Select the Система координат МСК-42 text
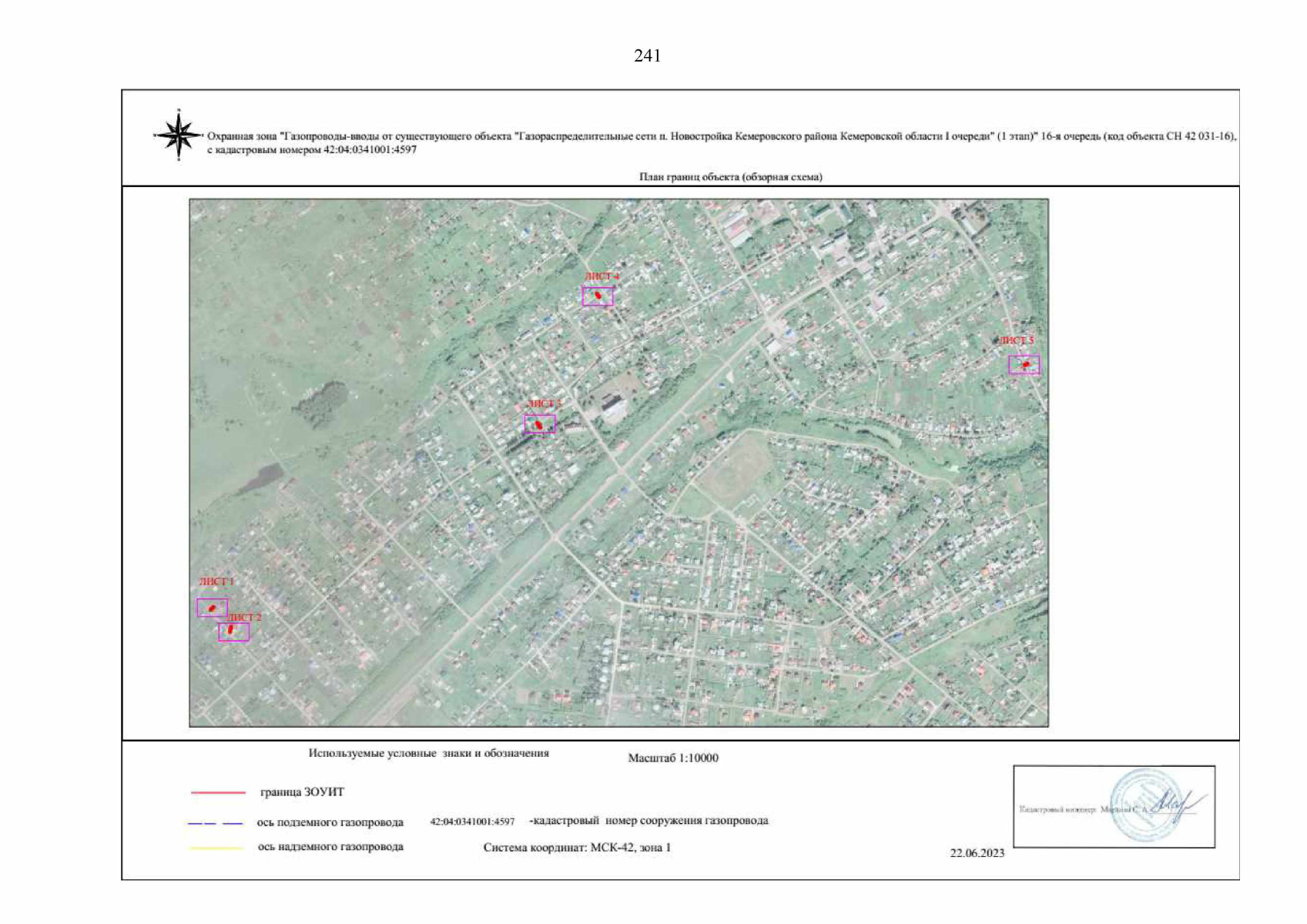 577,847
